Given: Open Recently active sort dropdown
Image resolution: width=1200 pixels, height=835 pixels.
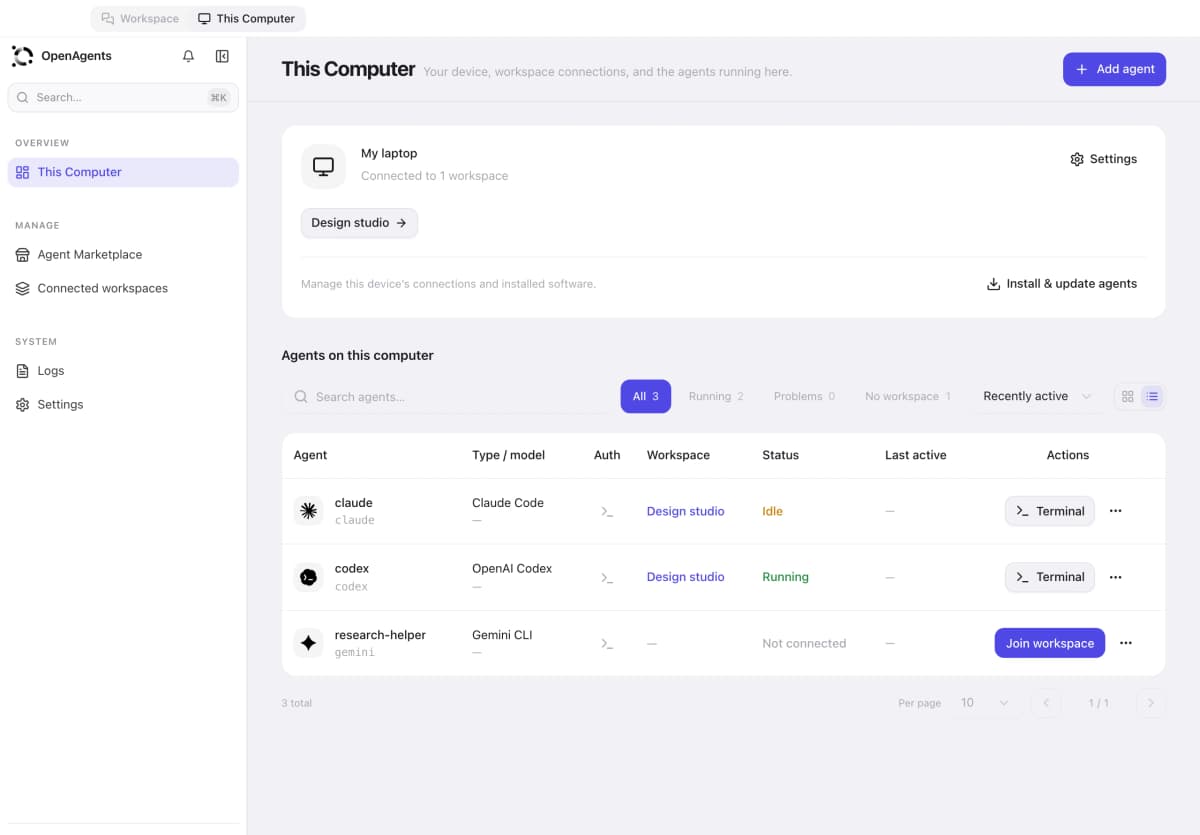Looking at the screenshot, I should click(1037, 397).
